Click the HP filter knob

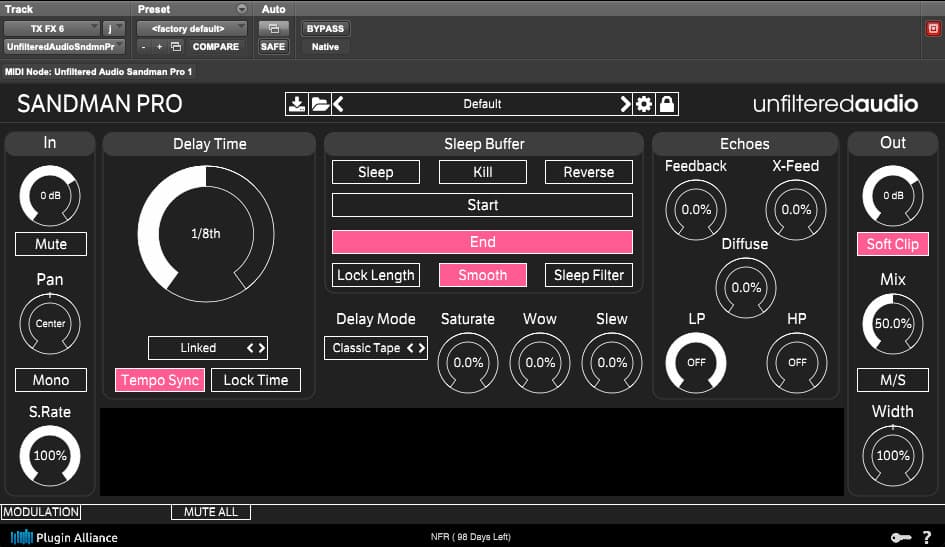[797, 363]
